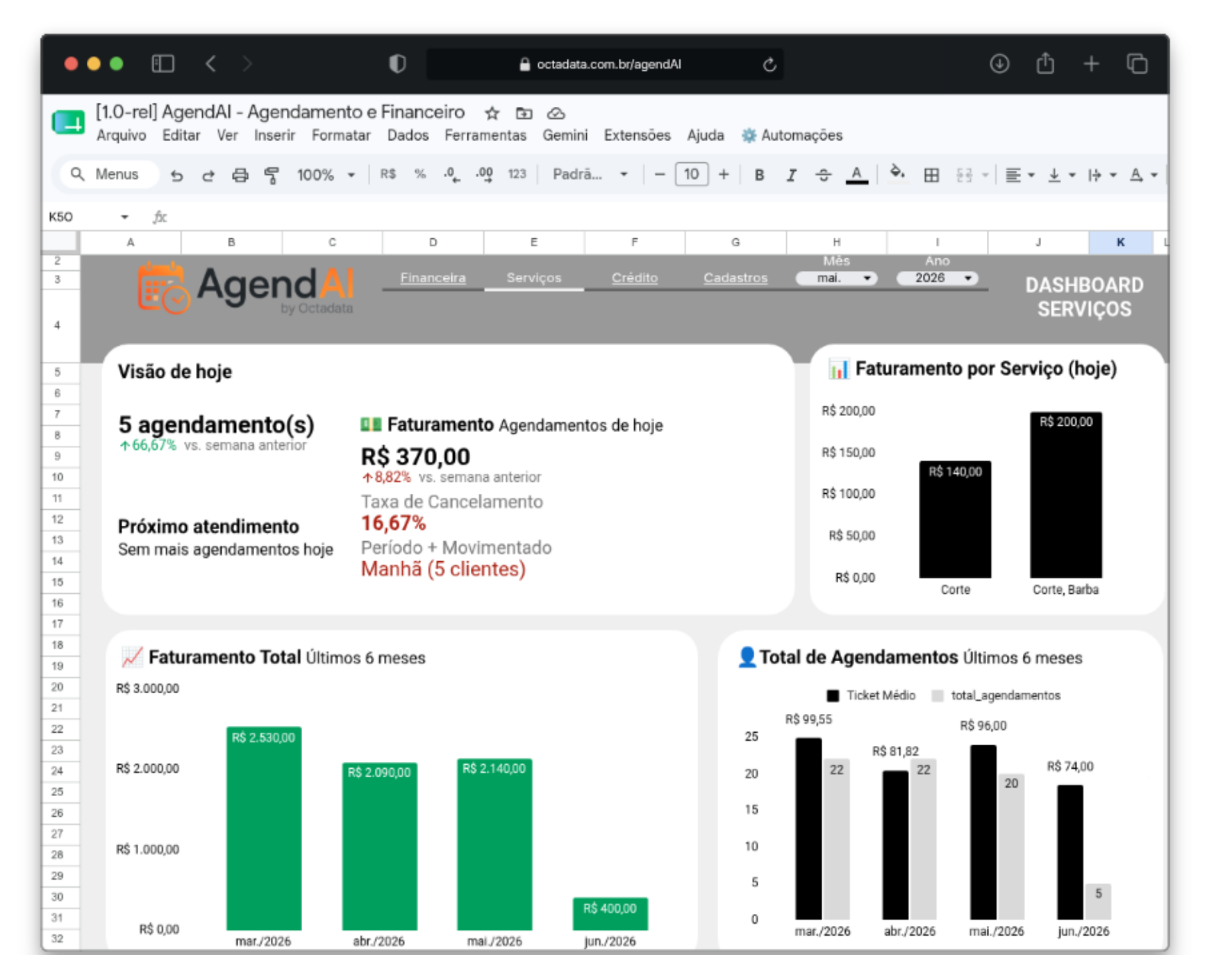This screenshot has width=1207, height=980.
Task: Open the Padrã... font dropdown
Action: [590, 174]
